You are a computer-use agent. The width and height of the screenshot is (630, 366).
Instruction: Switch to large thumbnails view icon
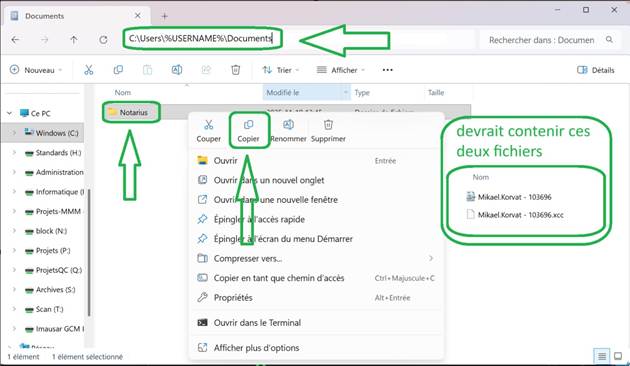(x=618, y=356)
